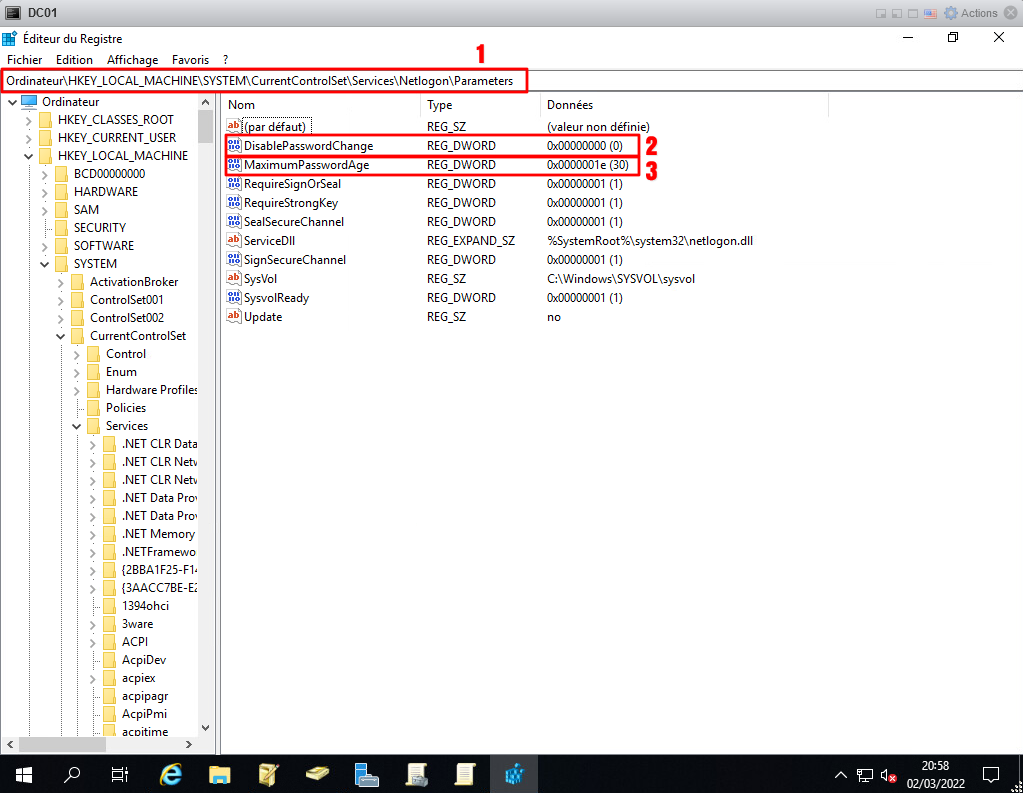Open the Edition menu
The image size is (1023, 793).
click(74, 60)
